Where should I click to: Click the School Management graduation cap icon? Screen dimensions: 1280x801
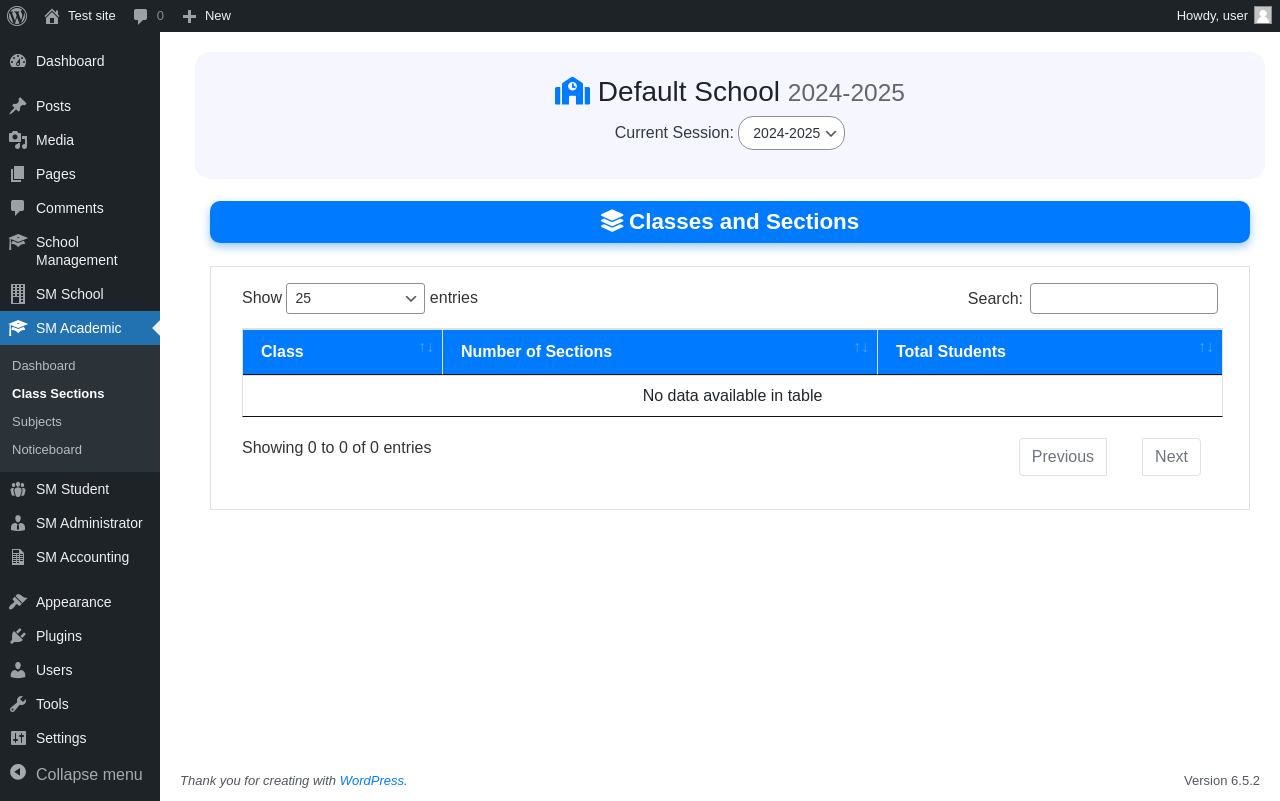tap(18, 242)
